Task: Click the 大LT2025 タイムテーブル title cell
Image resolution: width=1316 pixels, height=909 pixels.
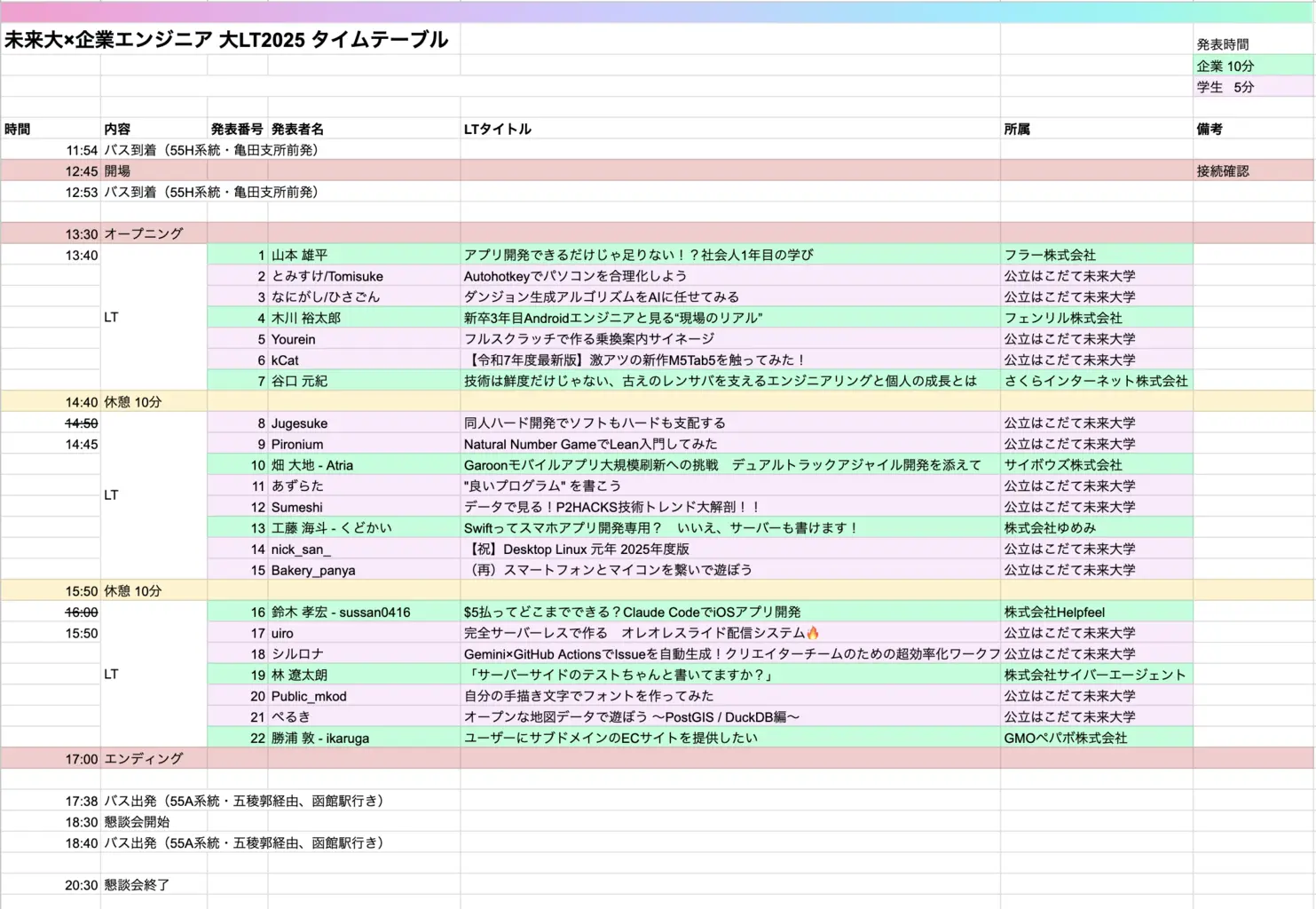Action: [x=226, y=40]
